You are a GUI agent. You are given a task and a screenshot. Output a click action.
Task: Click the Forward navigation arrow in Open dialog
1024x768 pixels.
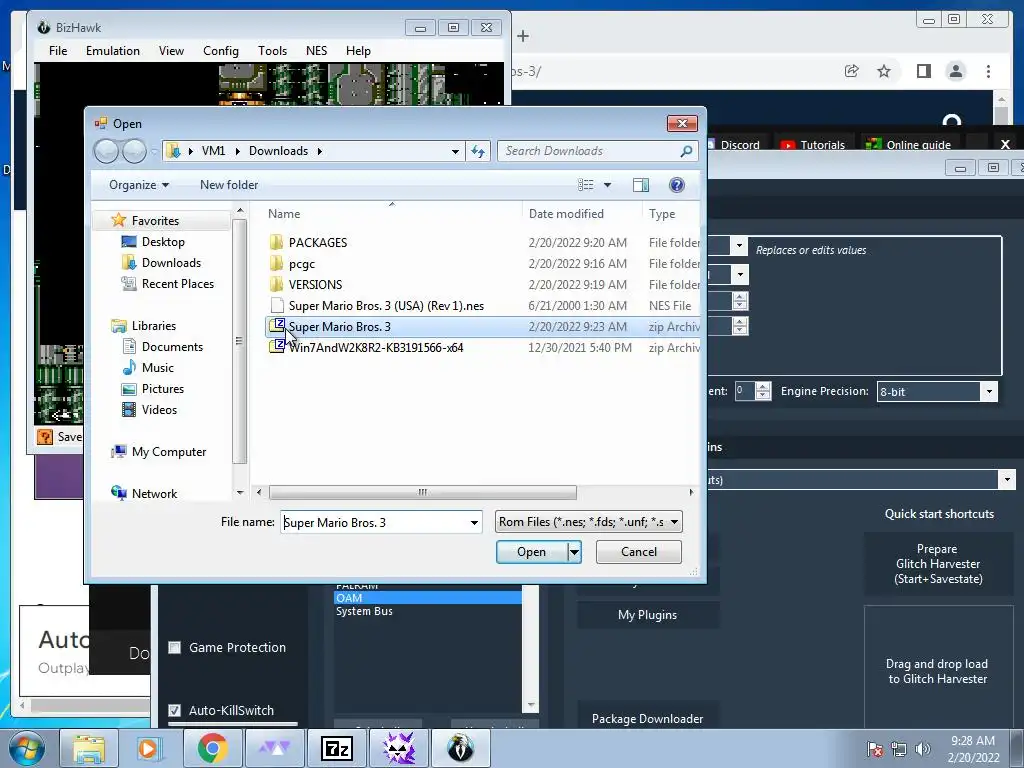tap(135, 152)
